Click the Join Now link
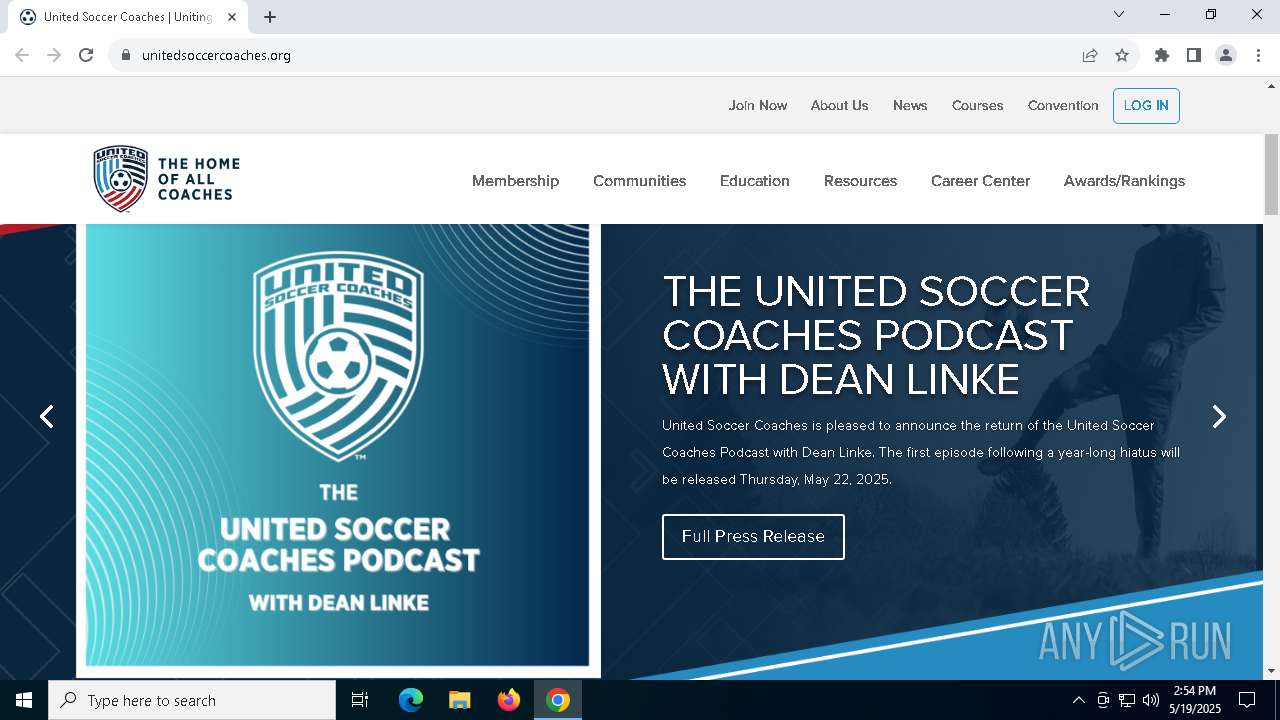Screen dimensions: 1280x720 tap(758, 105)
